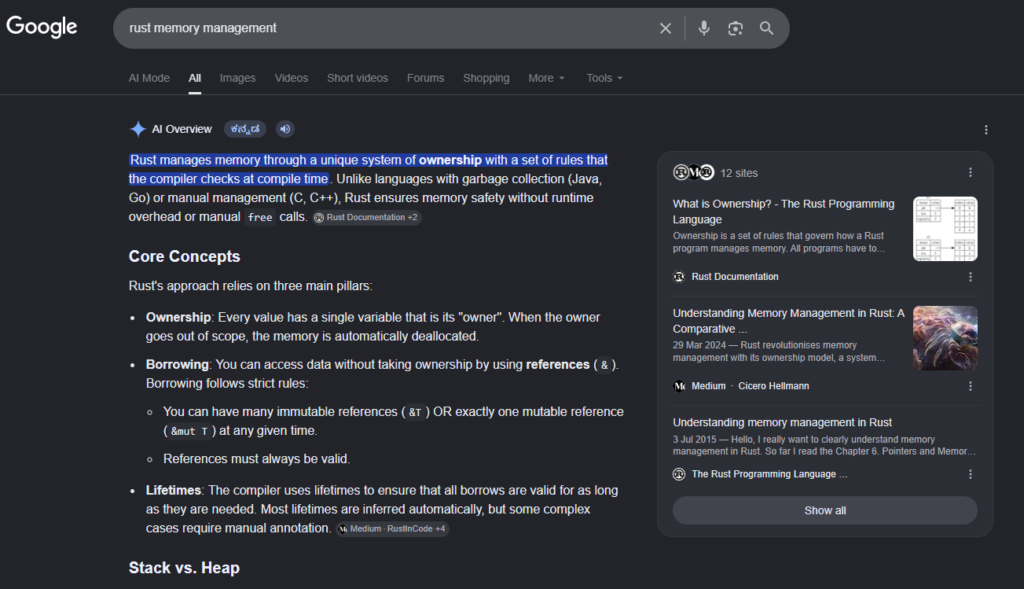Open Rust Documentation +2 citation chip
Image resolution: width=1024 pixels, height=589 pixels.
pos(366,217)
